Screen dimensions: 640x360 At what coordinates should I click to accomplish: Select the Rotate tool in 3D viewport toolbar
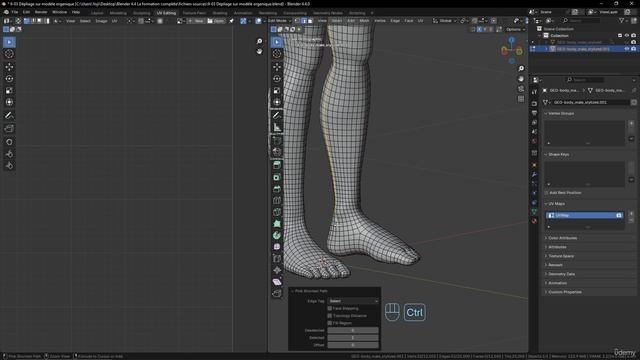[x=277, y=78]
